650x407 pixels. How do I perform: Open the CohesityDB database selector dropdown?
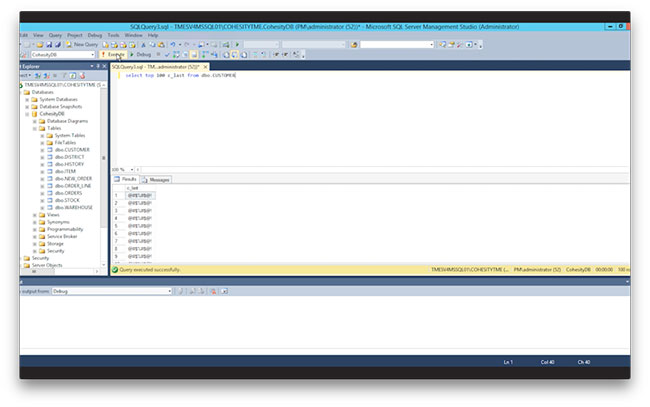[93, 55]
